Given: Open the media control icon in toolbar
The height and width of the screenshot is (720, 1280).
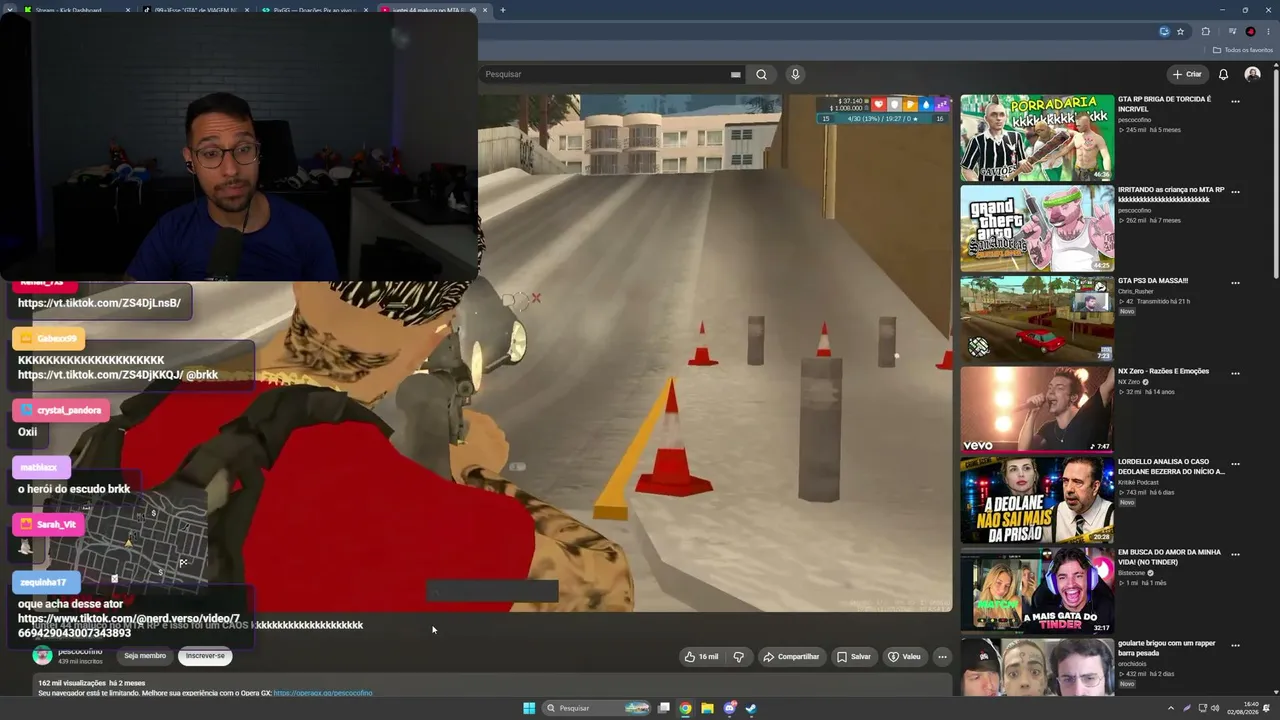Looking at the screenshot, I should point(1232,32).
